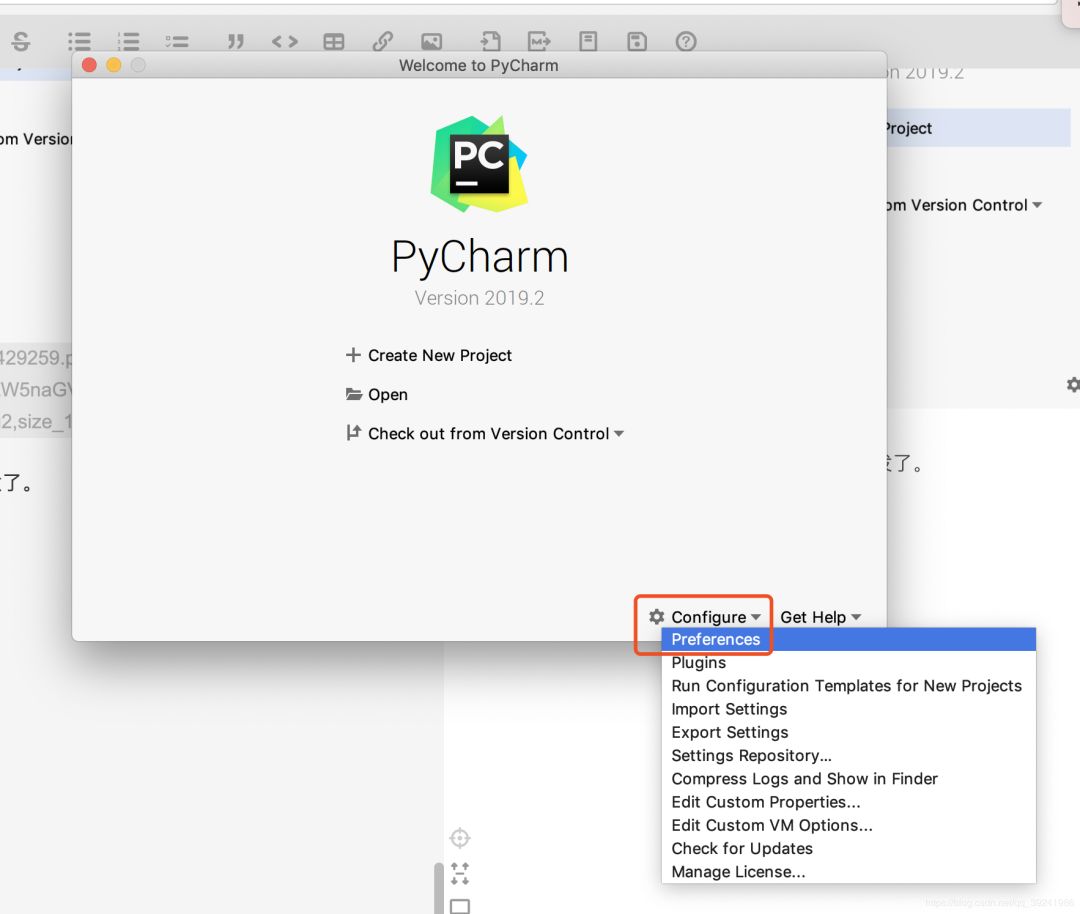Choose Compress Logs and Show in Finder

pyautogui.click(x=849, y=779)
